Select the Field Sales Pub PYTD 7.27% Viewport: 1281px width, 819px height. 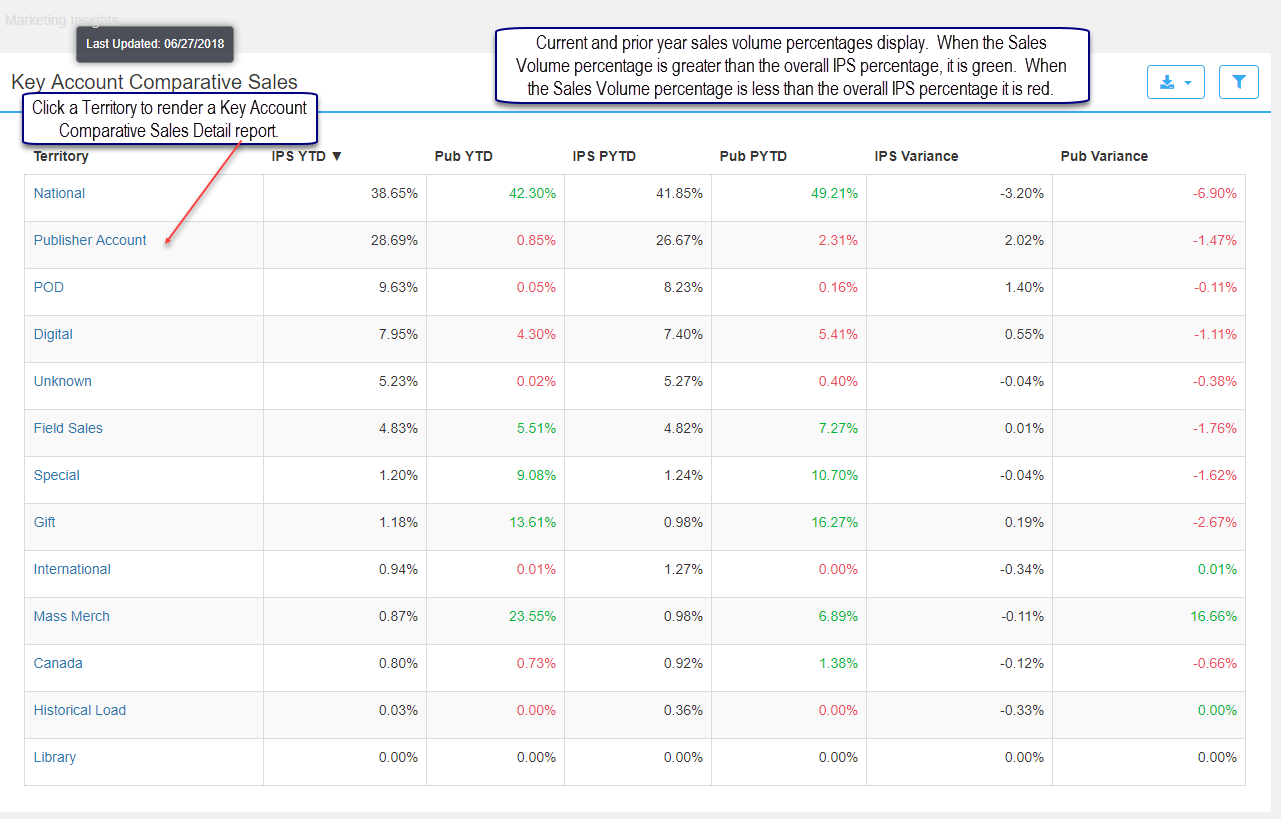838,428
